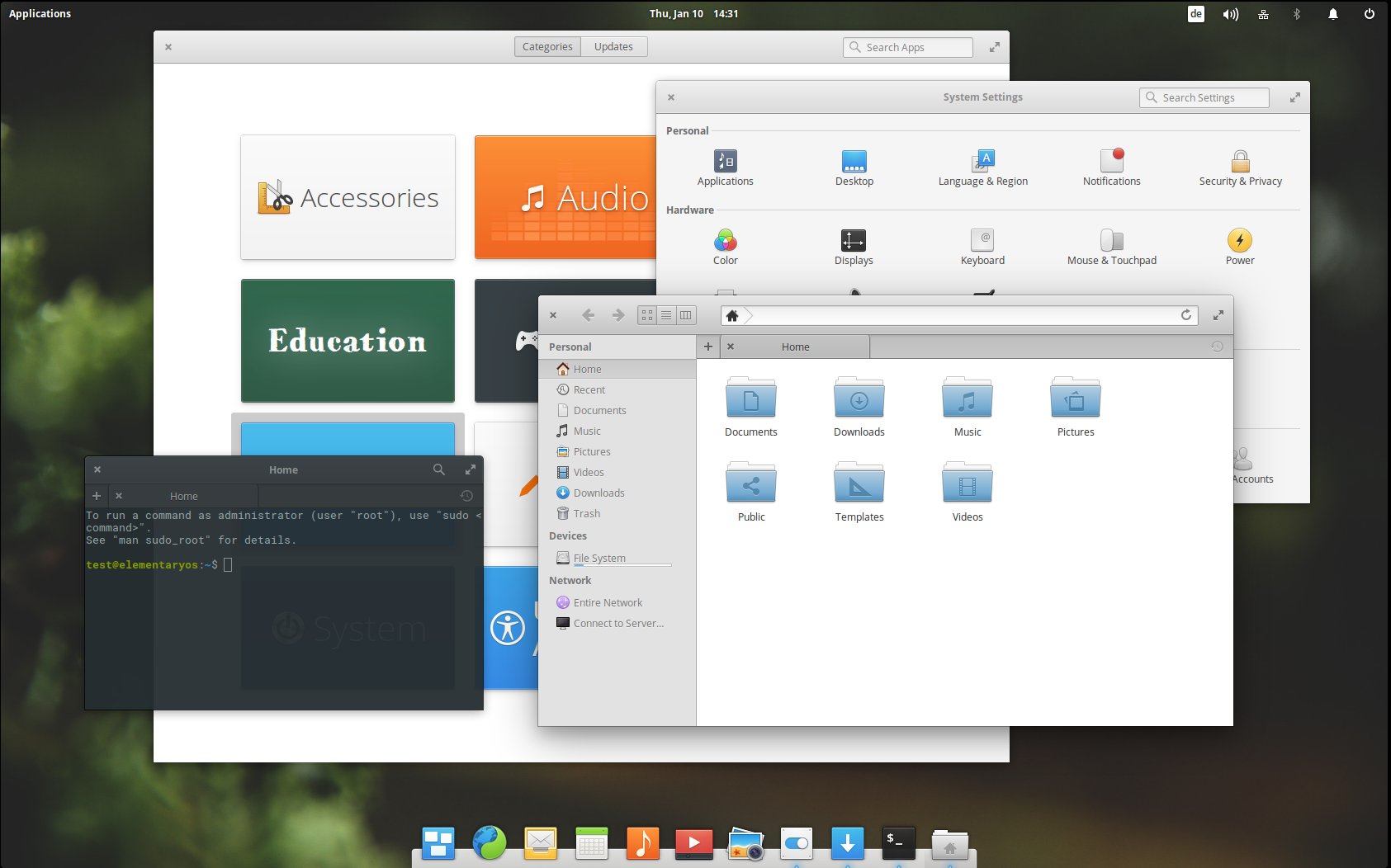Open Displays settings
The width and height of the screenshot is (1391, 868).
click(853, 241)
